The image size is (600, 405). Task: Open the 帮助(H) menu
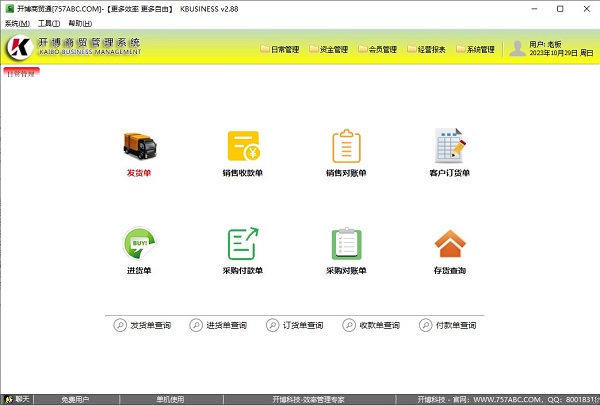tap(80, 23)
